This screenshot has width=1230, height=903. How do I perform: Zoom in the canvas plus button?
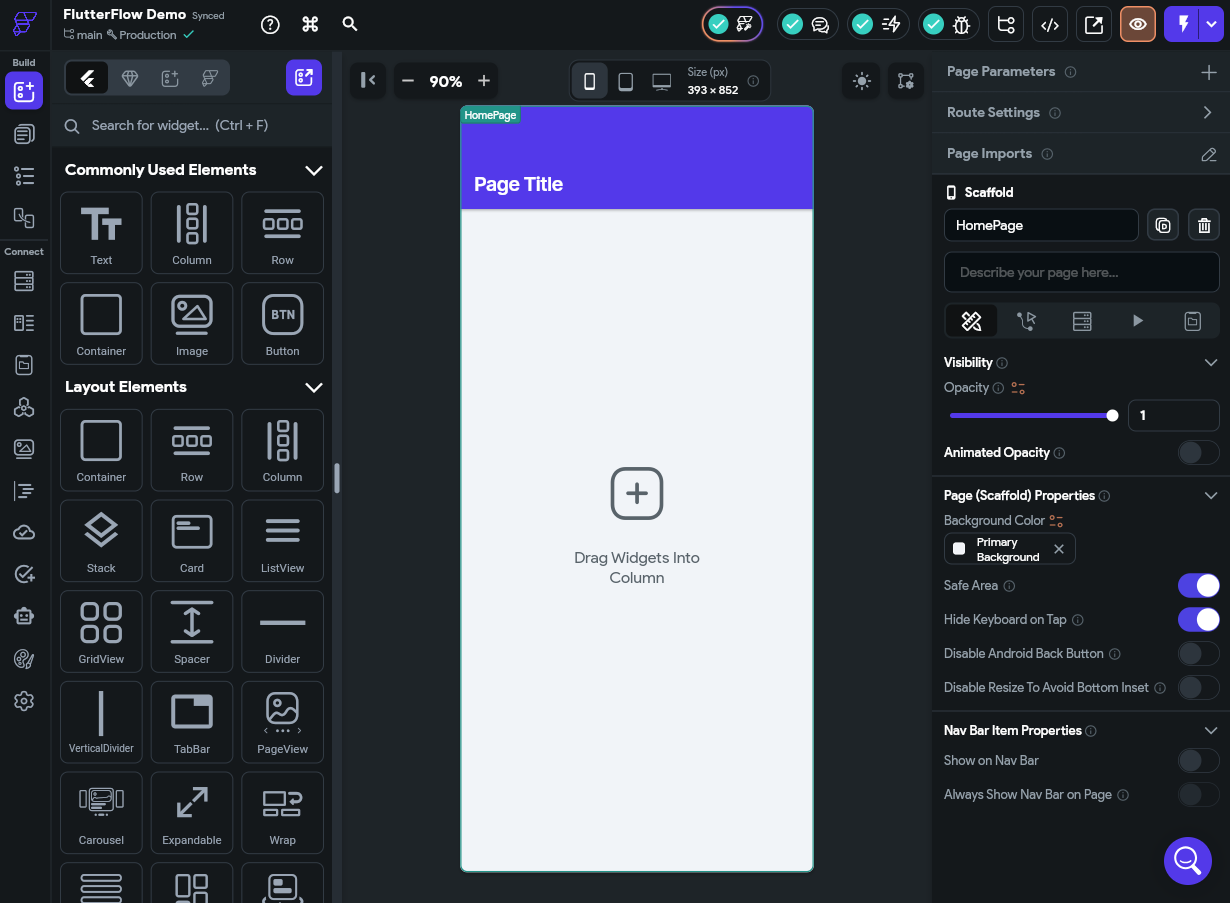click(484, 81)
